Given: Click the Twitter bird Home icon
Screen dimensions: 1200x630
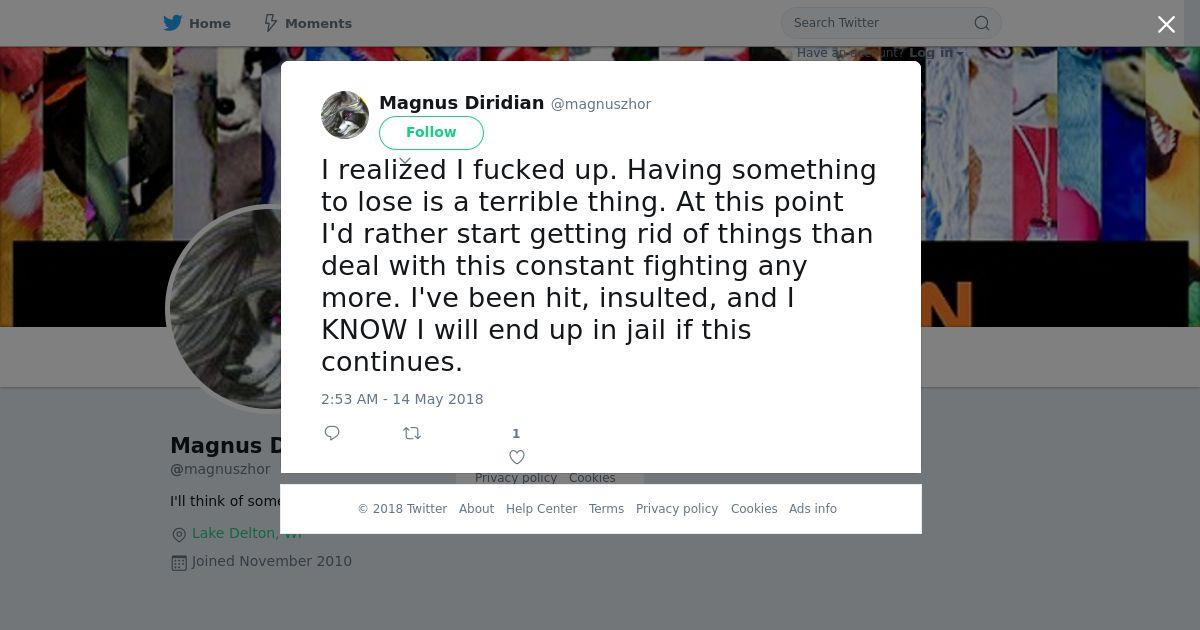Looking at the screenshot, I should point(173,23).
